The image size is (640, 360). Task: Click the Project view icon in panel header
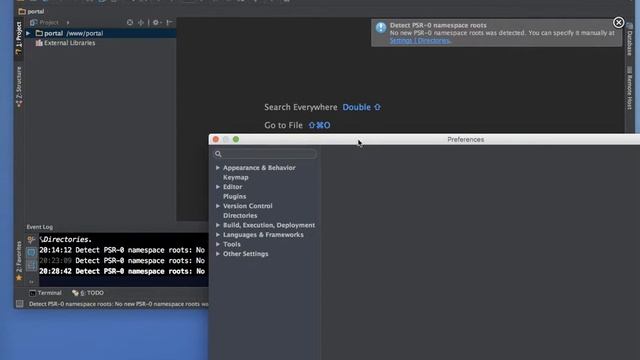click(x=34, y=22)
